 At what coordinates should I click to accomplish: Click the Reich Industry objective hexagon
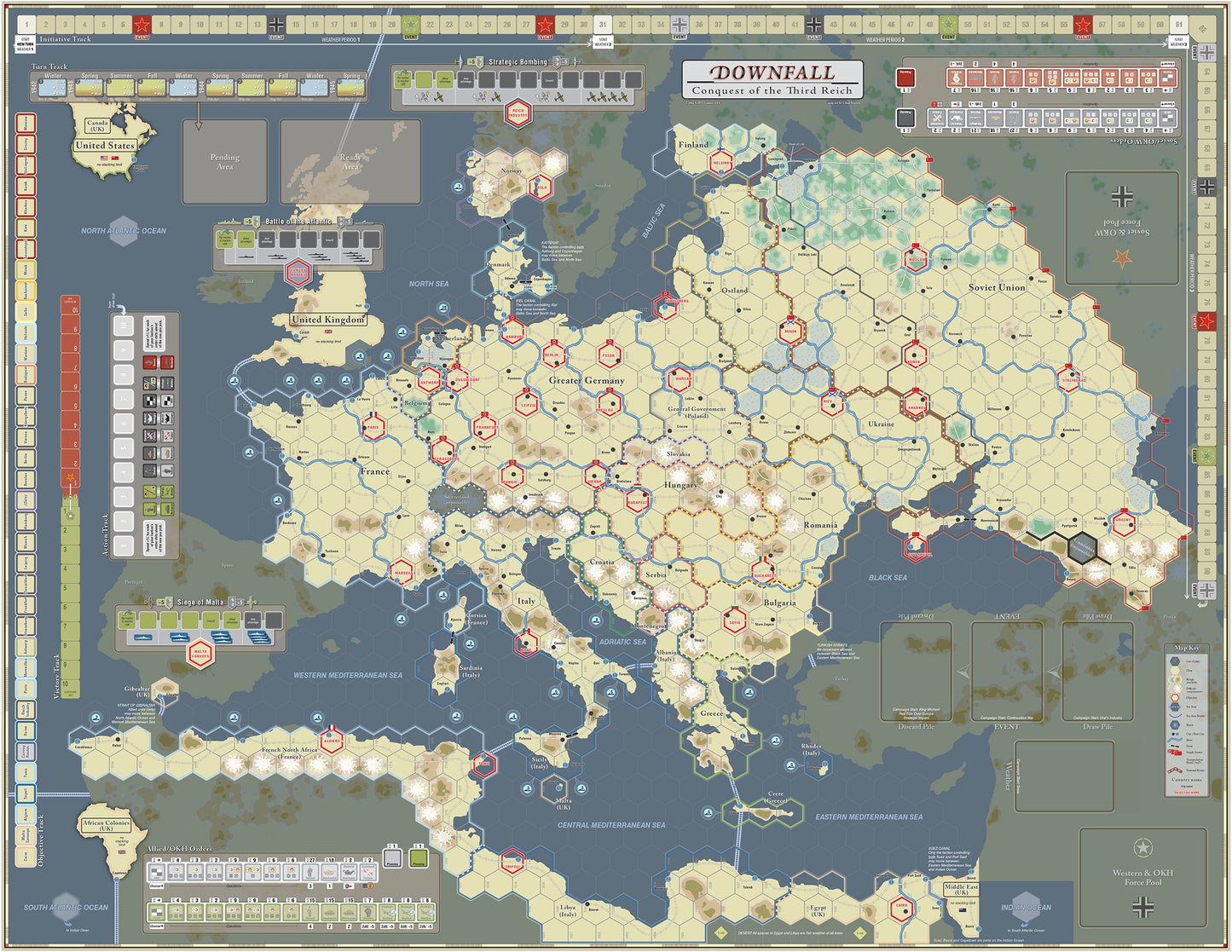518,112
